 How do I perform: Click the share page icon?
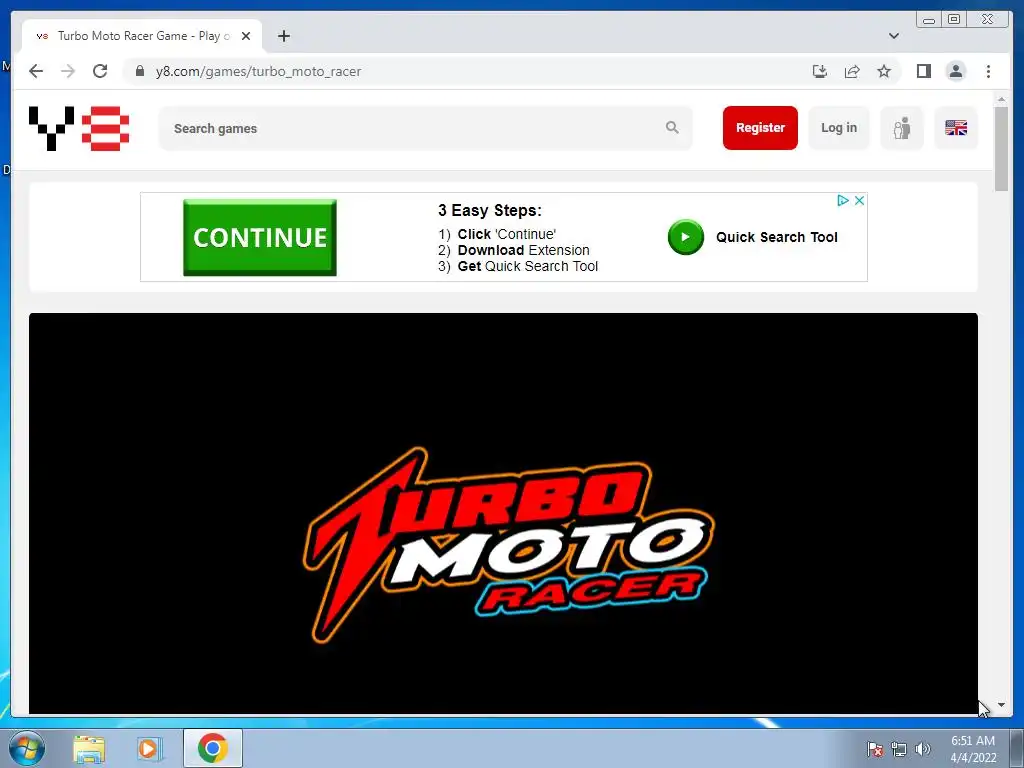coord(852,71)
